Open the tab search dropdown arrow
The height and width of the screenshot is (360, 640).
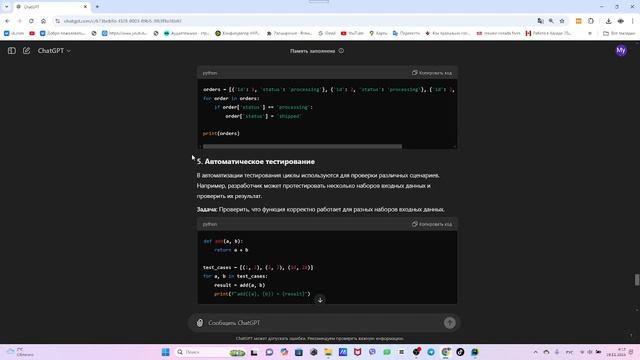(7, 7)
